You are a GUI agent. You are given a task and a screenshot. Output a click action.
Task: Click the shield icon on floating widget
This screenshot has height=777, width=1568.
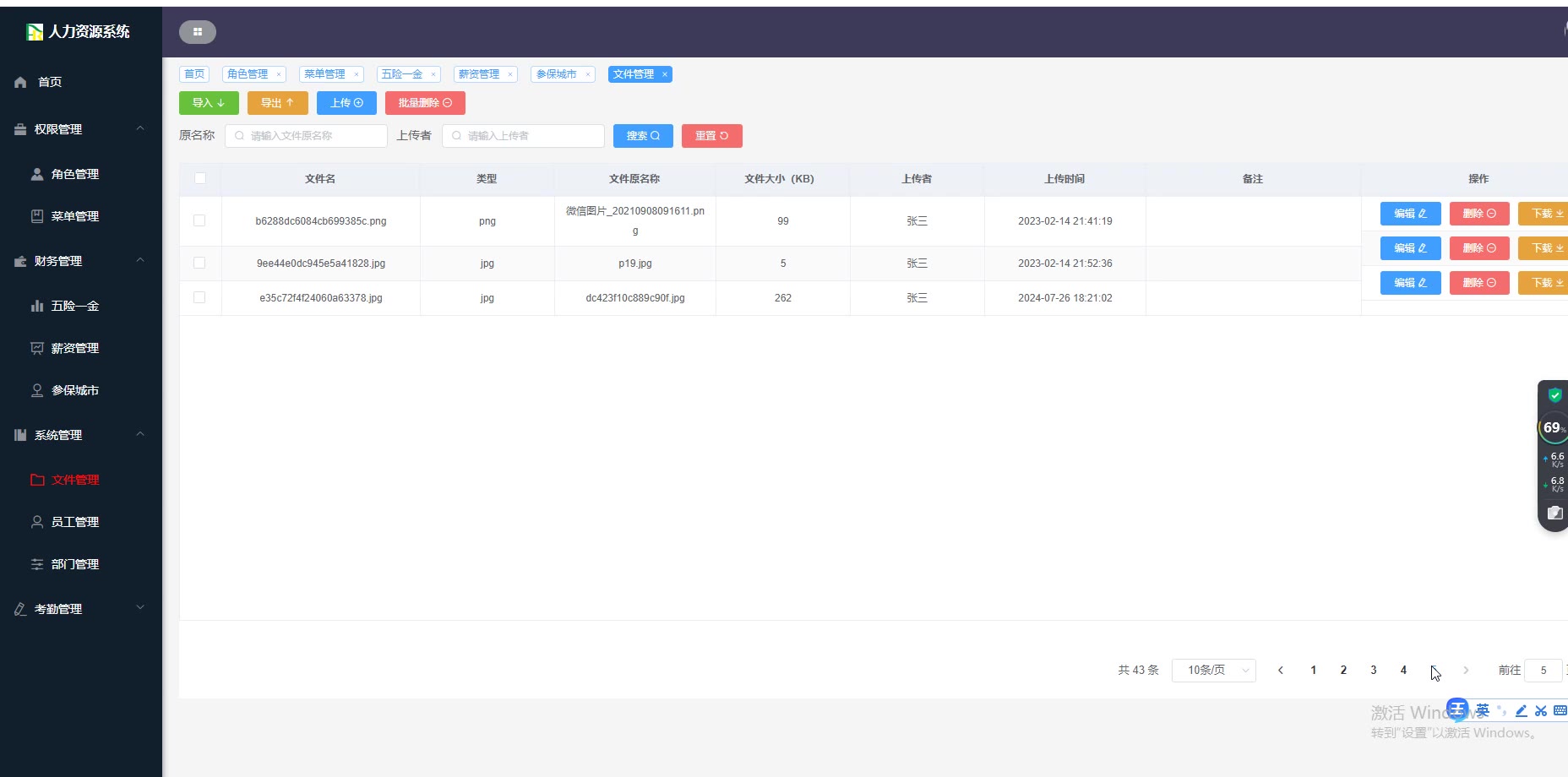(1554, 395)
